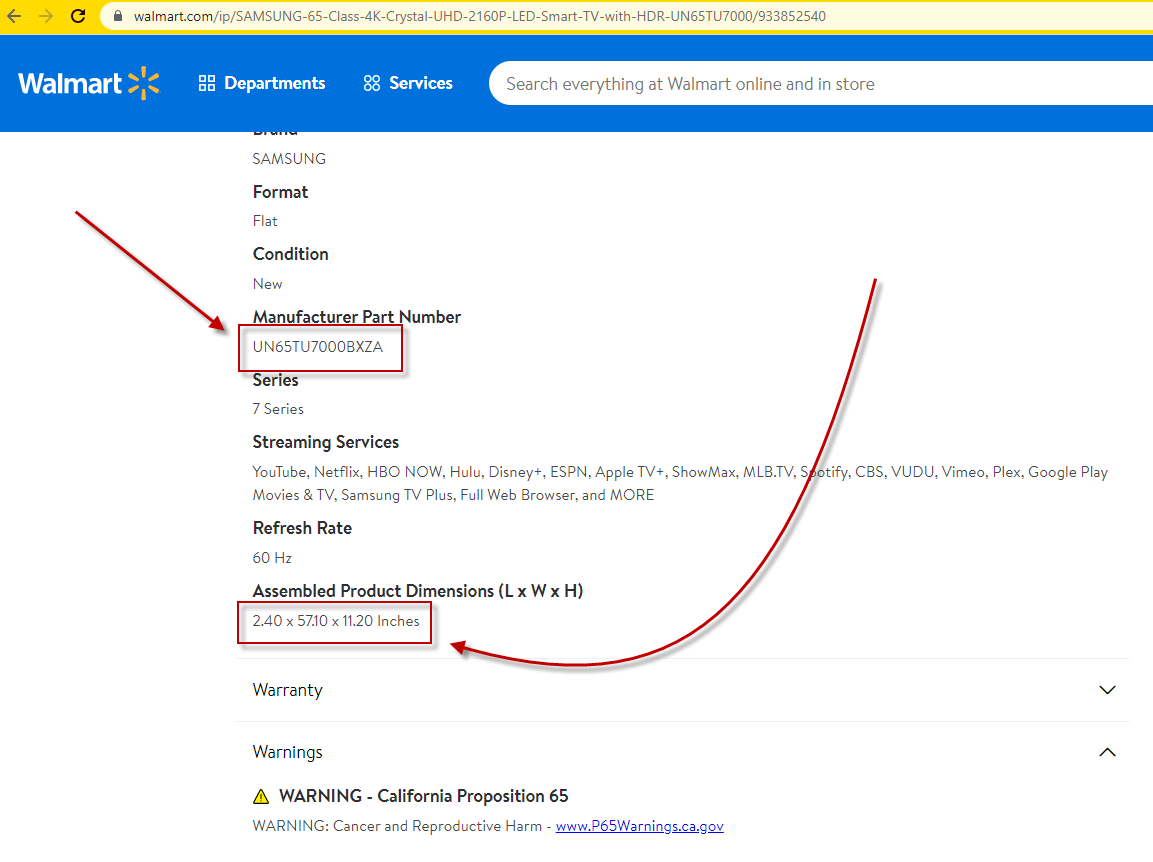Click the browser forward arrow
This screenshot has width=1153, height=862.
[46, 16]
